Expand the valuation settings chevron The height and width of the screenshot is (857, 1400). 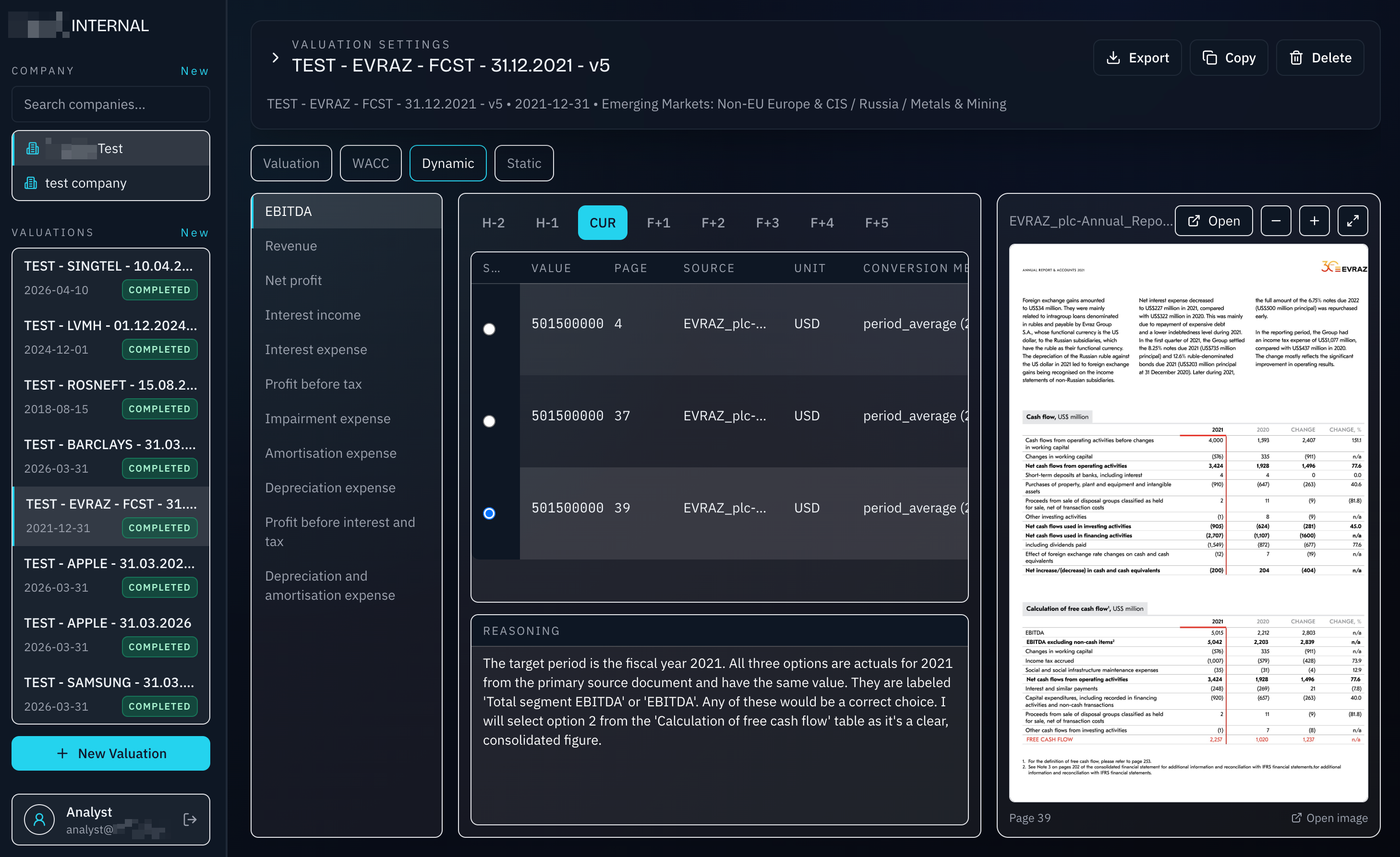point(276,58)
